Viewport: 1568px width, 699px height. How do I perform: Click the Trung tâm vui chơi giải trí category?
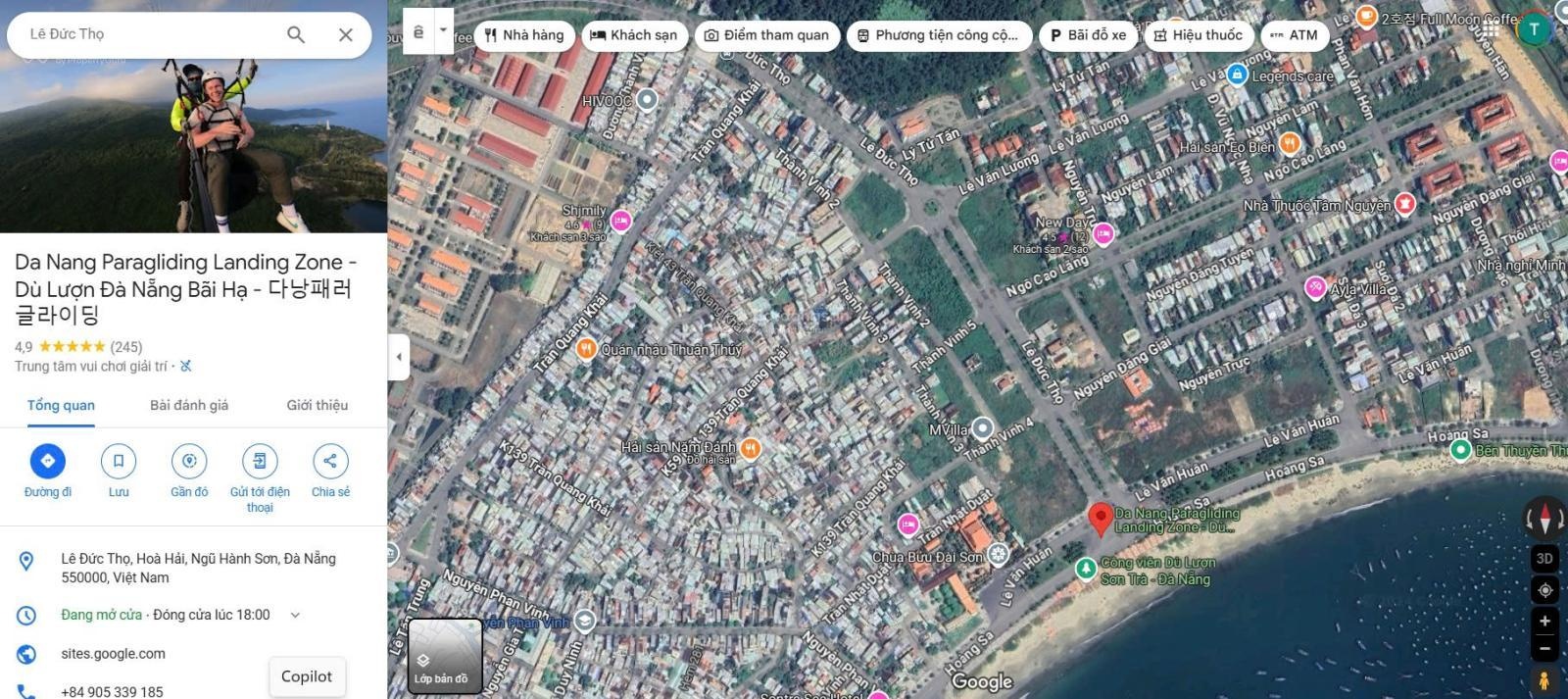point(90,366)
